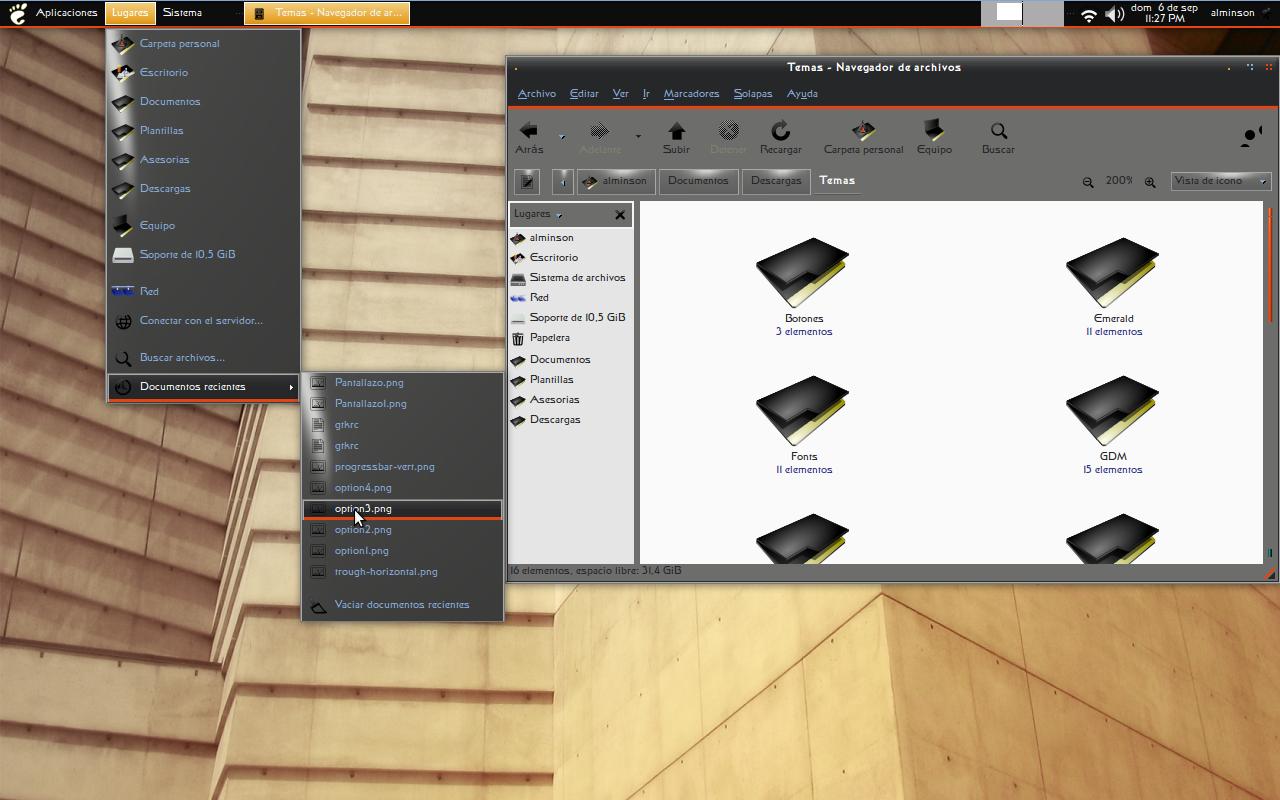This screenshot has height=800, width=1280.
Task: Click Descargas path bar button
Action: 776,181
